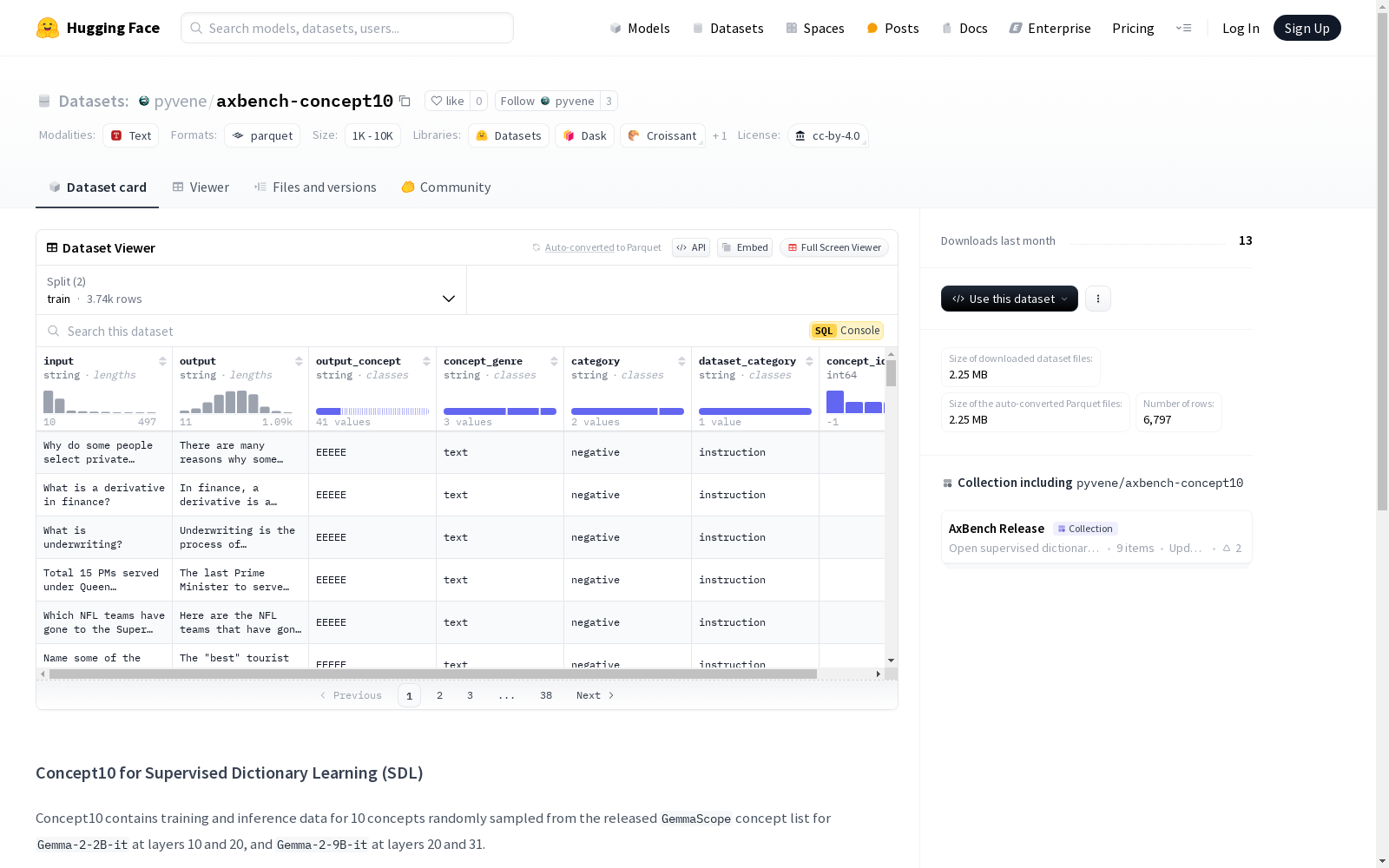The image size is (1389, 868).
Task: Open the Files and versions tab
Action: pyautogui.click(x=315, y=187)
